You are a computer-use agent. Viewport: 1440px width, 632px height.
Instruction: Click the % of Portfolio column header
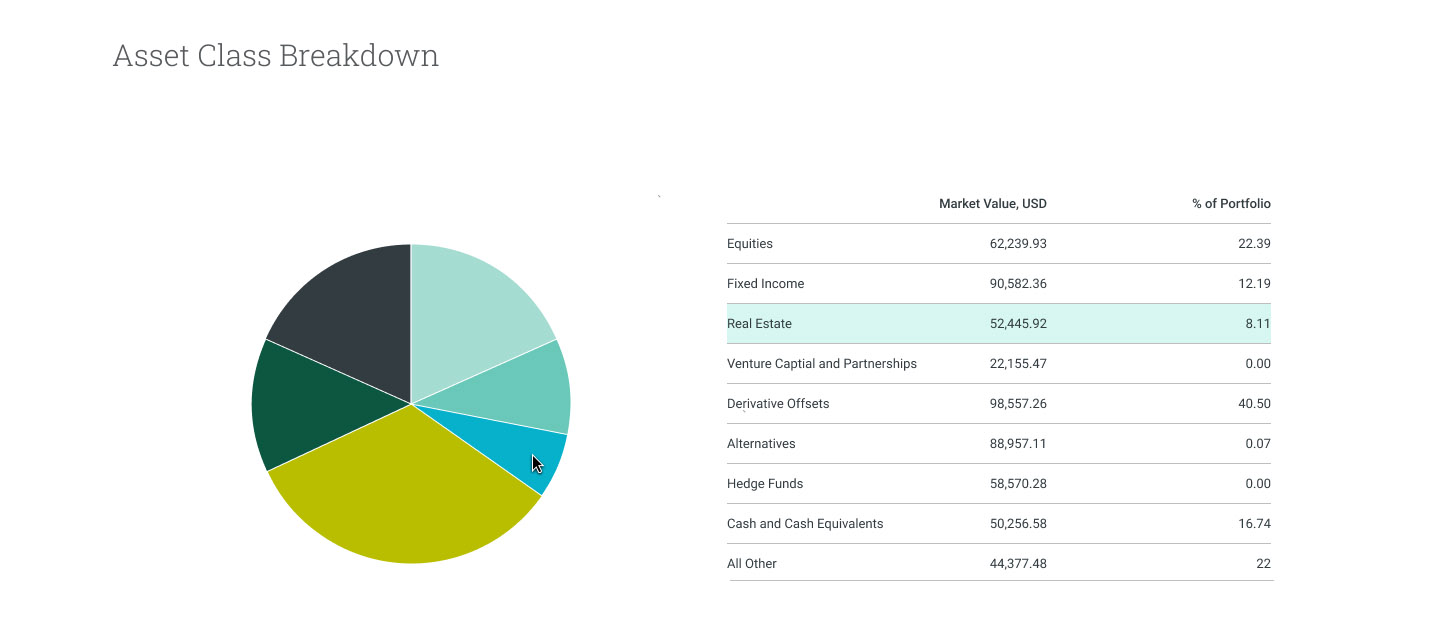pyautogui.click(x=1230, y=204)
